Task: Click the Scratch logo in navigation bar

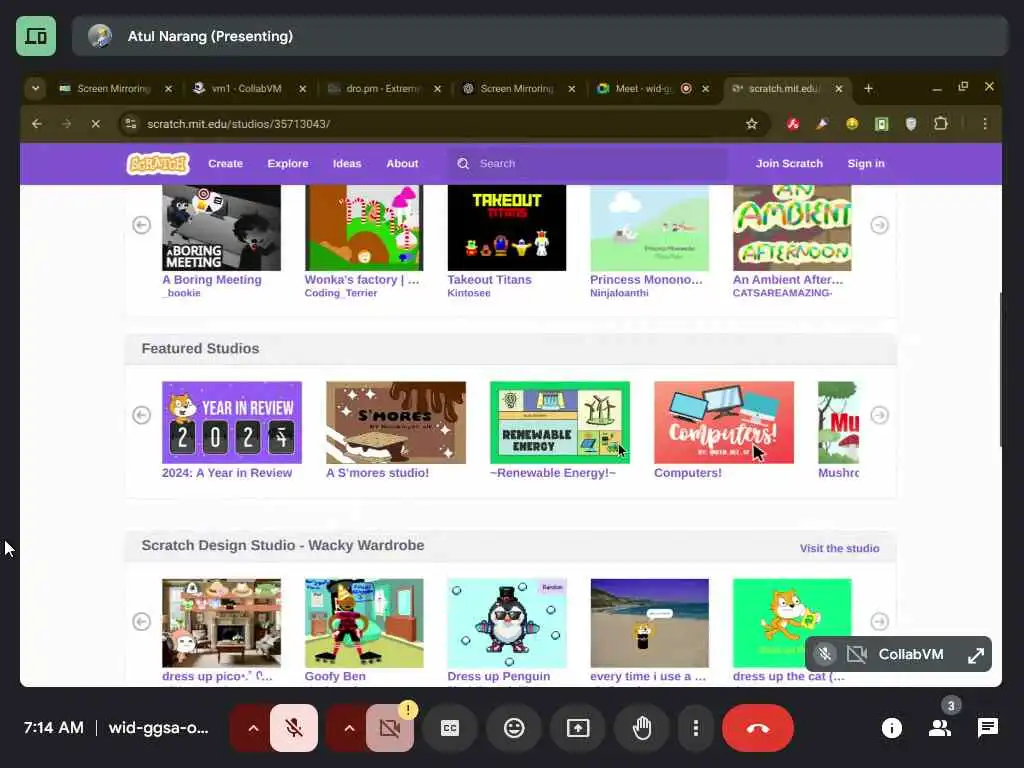Action: point(158,163)
